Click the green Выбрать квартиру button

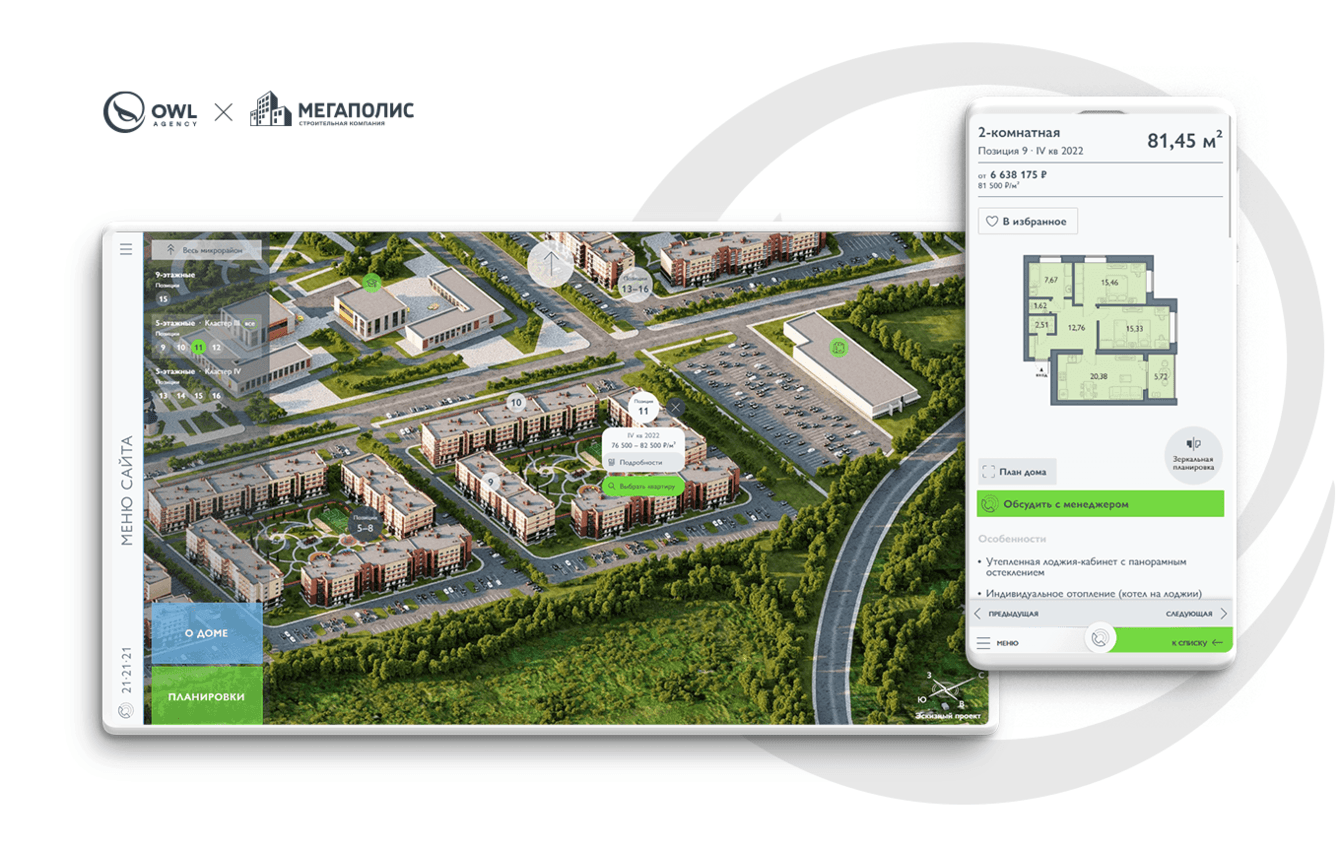pos(644,486)
